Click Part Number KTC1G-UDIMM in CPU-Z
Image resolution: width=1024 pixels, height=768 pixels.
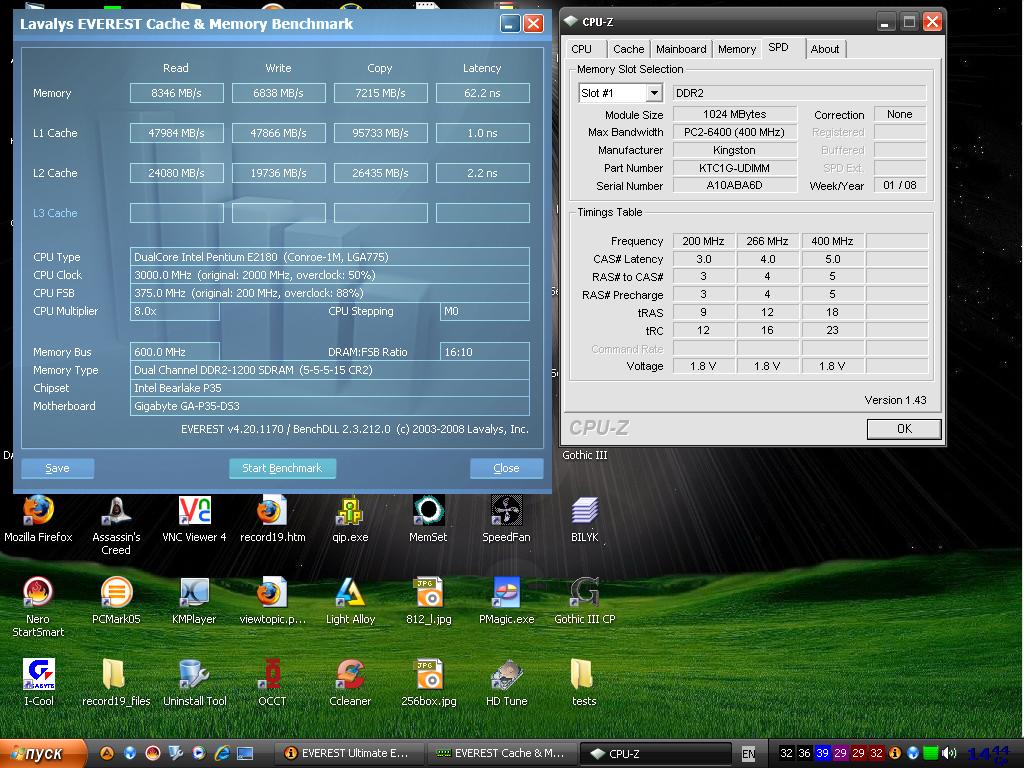pos(734,168)
